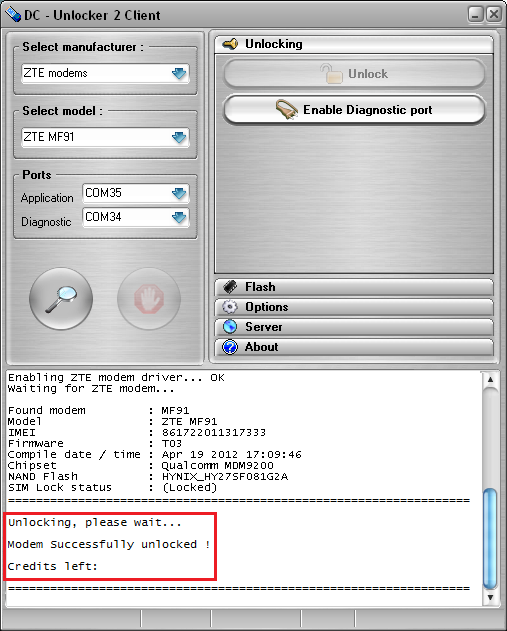Open the Server section tab
The width and height of the screenshot is (507, 631).
tap(354, 327)
